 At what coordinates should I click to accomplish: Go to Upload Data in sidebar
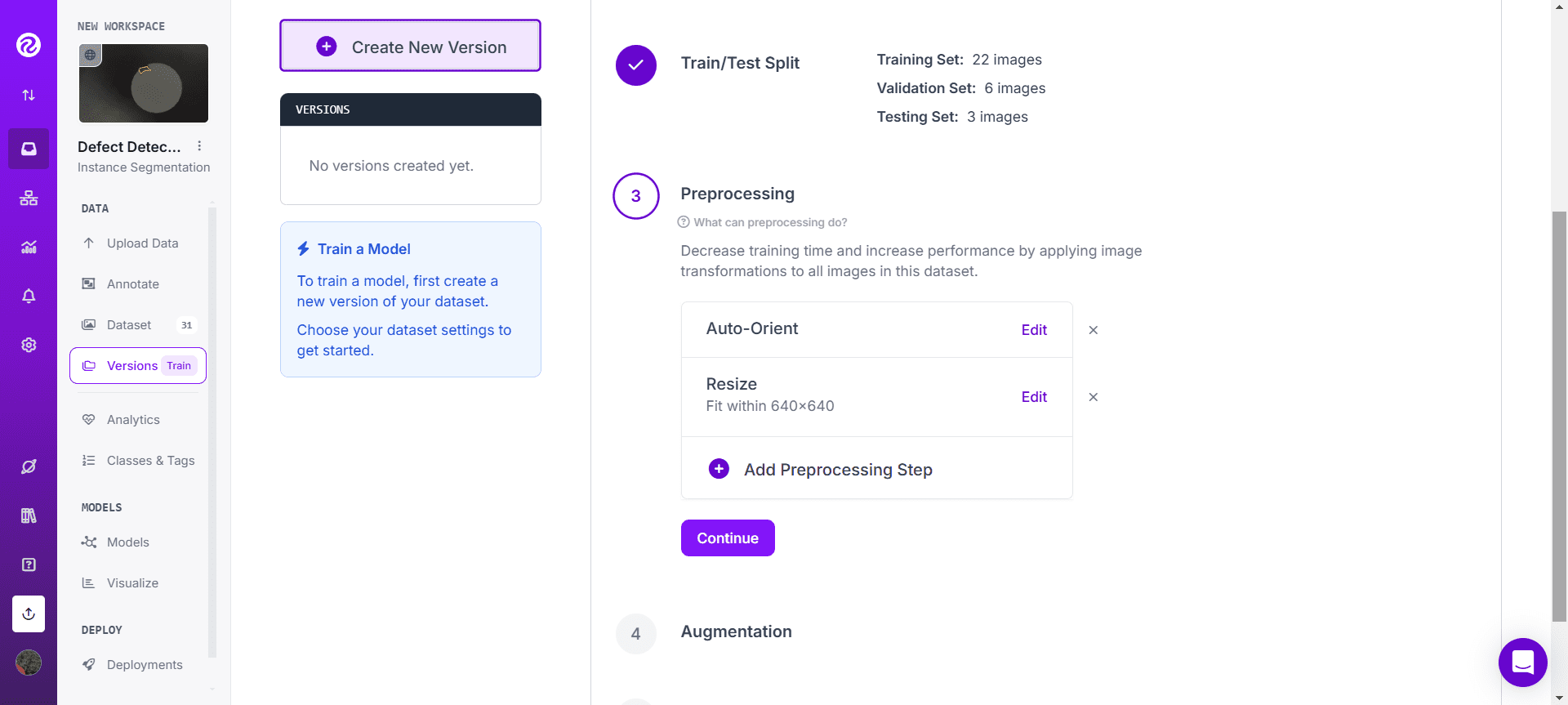click(x=142, y=243)
